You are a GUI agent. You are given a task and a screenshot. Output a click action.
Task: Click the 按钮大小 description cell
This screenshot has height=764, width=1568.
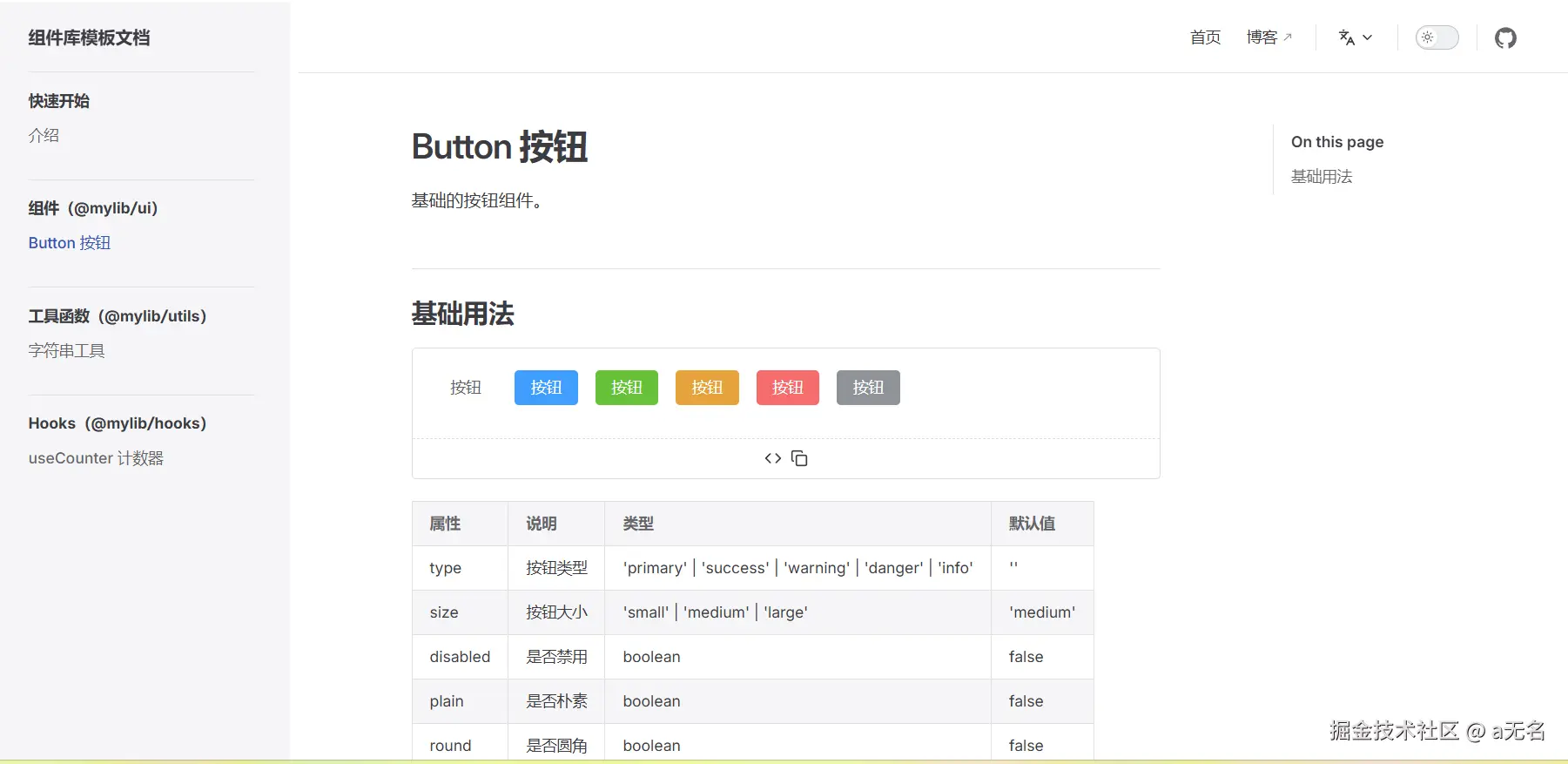556,612
